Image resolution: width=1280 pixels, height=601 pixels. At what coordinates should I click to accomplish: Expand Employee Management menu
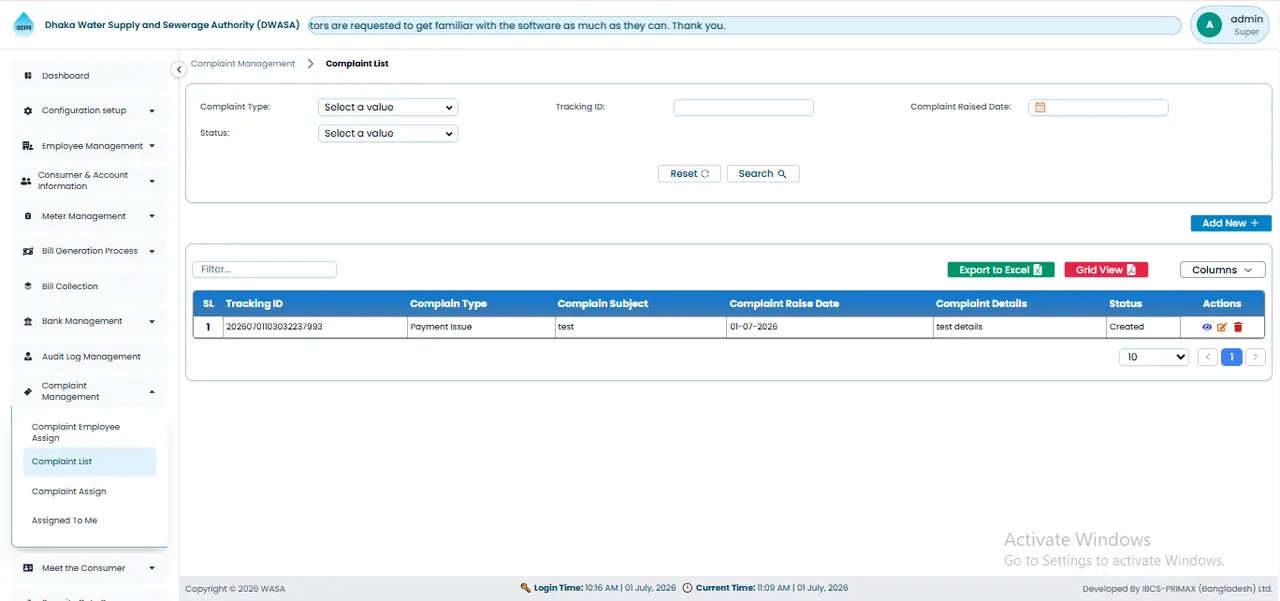tap(90, 146)
